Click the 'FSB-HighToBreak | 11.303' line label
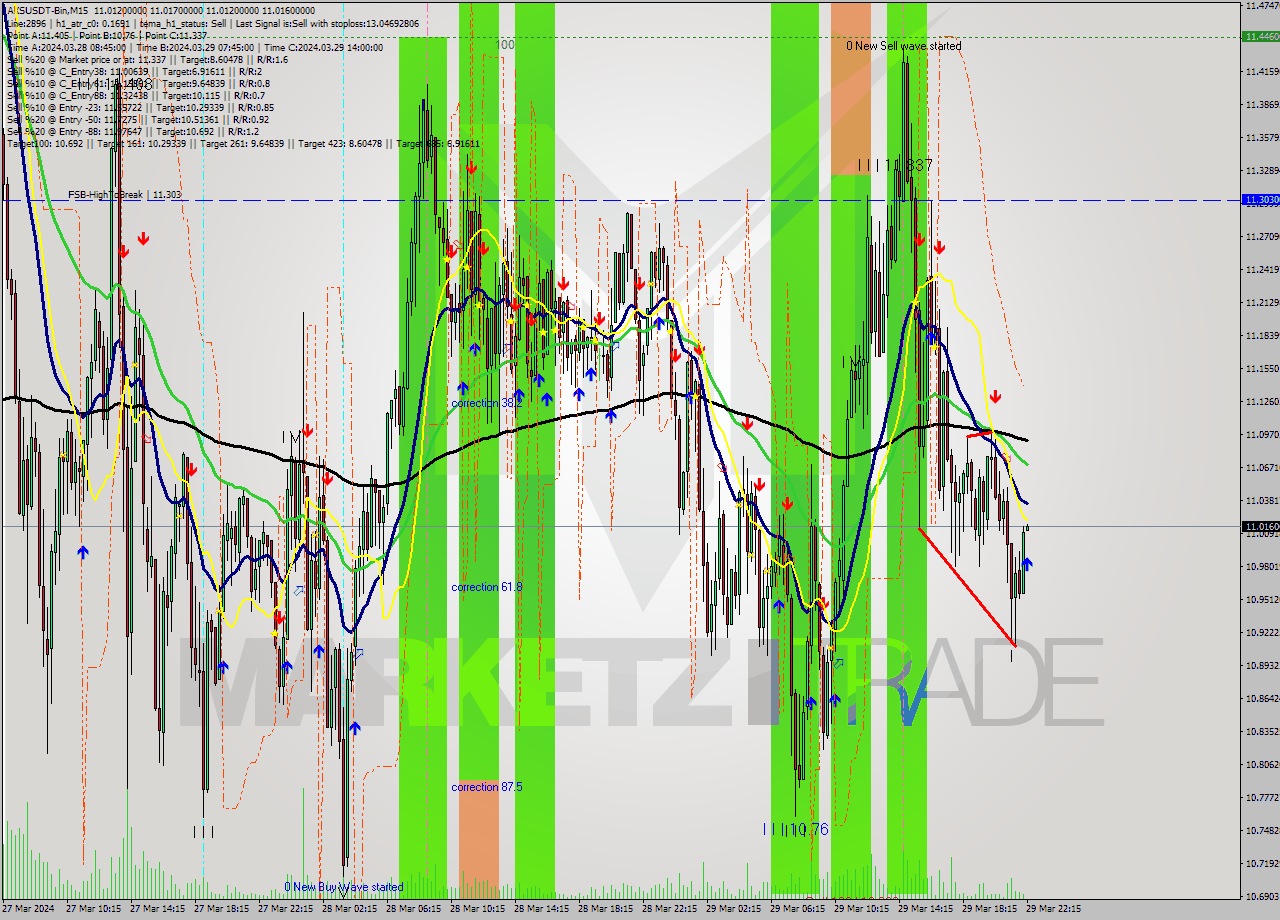1280x920 pixels. click(x=125, y=195)
